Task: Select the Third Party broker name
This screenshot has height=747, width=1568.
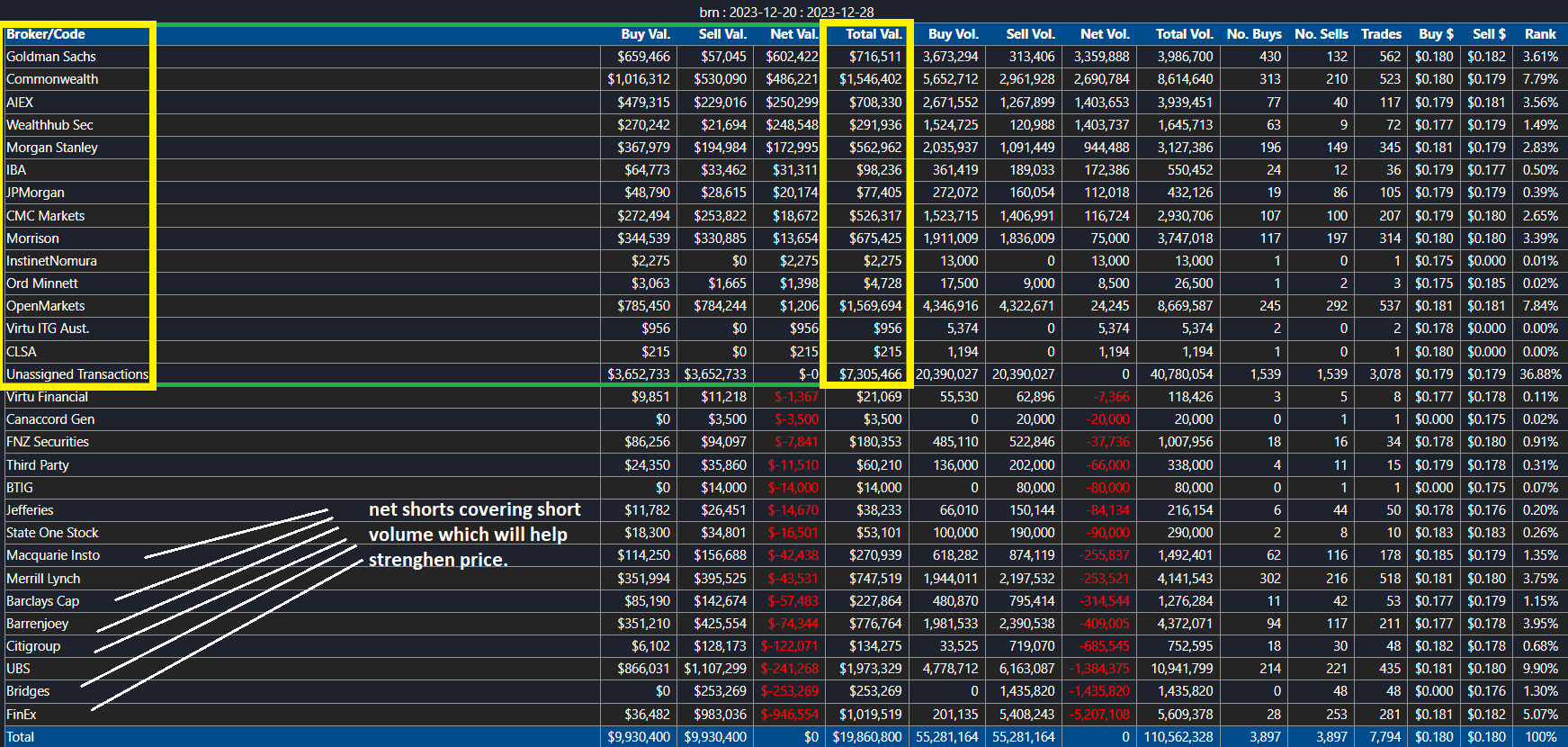Action: pos(38,465)
